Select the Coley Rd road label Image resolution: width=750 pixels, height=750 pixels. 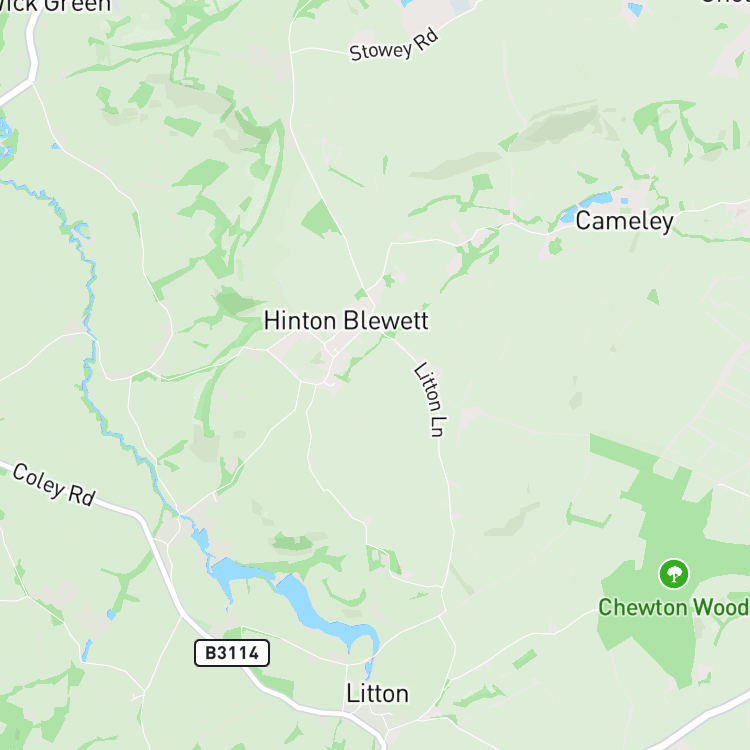click(x=54, y=485)
